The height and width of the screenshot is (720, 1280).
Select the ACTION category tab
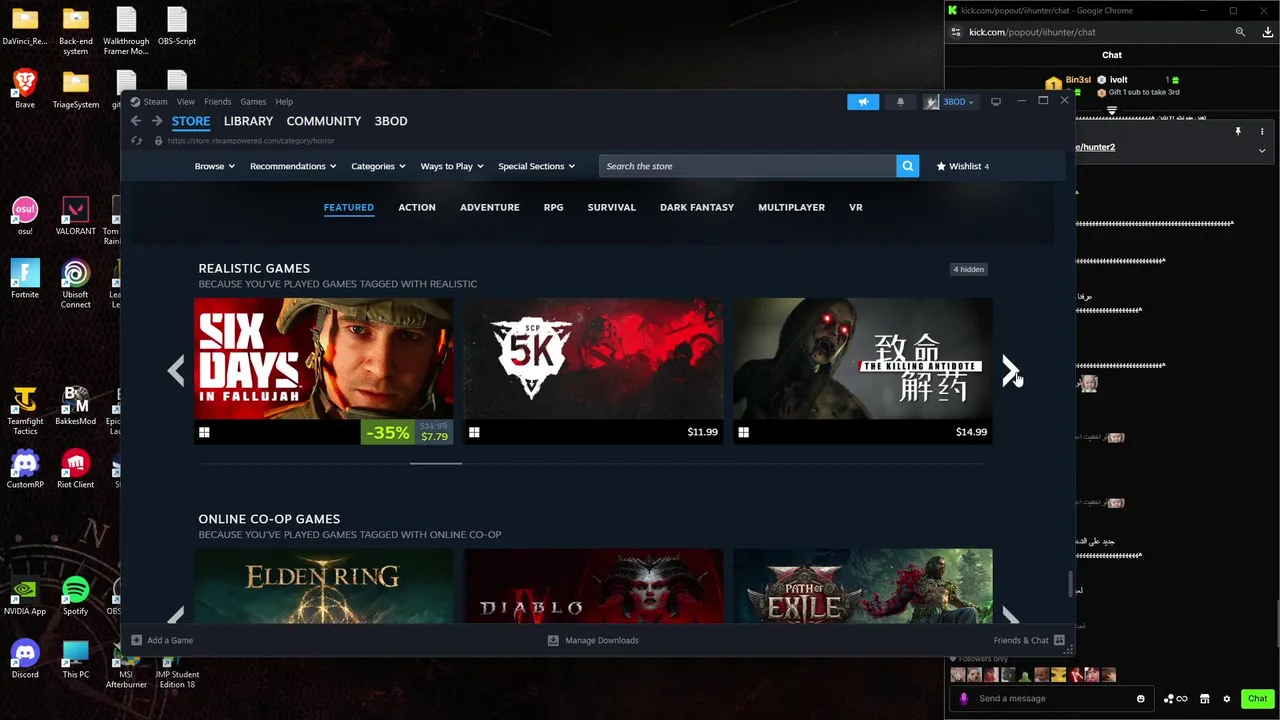coord(417,207)
